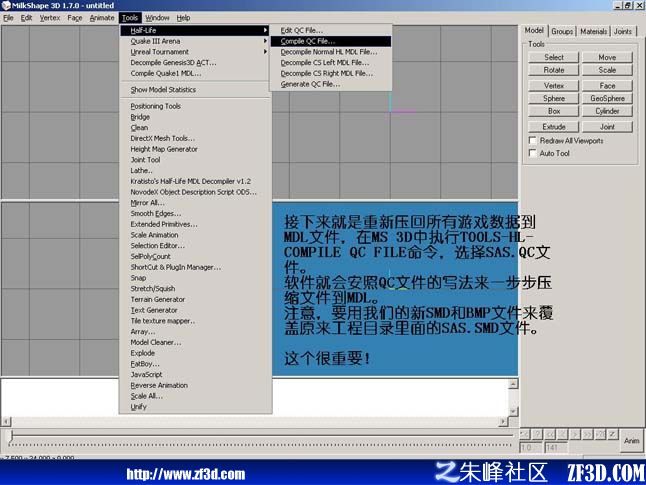
Task: Click the horizontal scrollbar right arrow
Action: [503, 421]
